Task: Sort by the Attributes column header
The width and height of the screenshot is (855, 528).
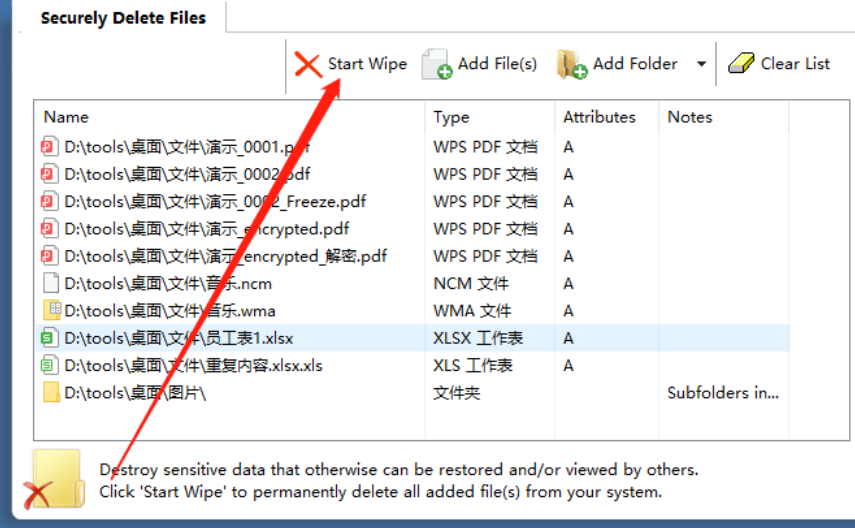Action: click(x=607, y=117)
